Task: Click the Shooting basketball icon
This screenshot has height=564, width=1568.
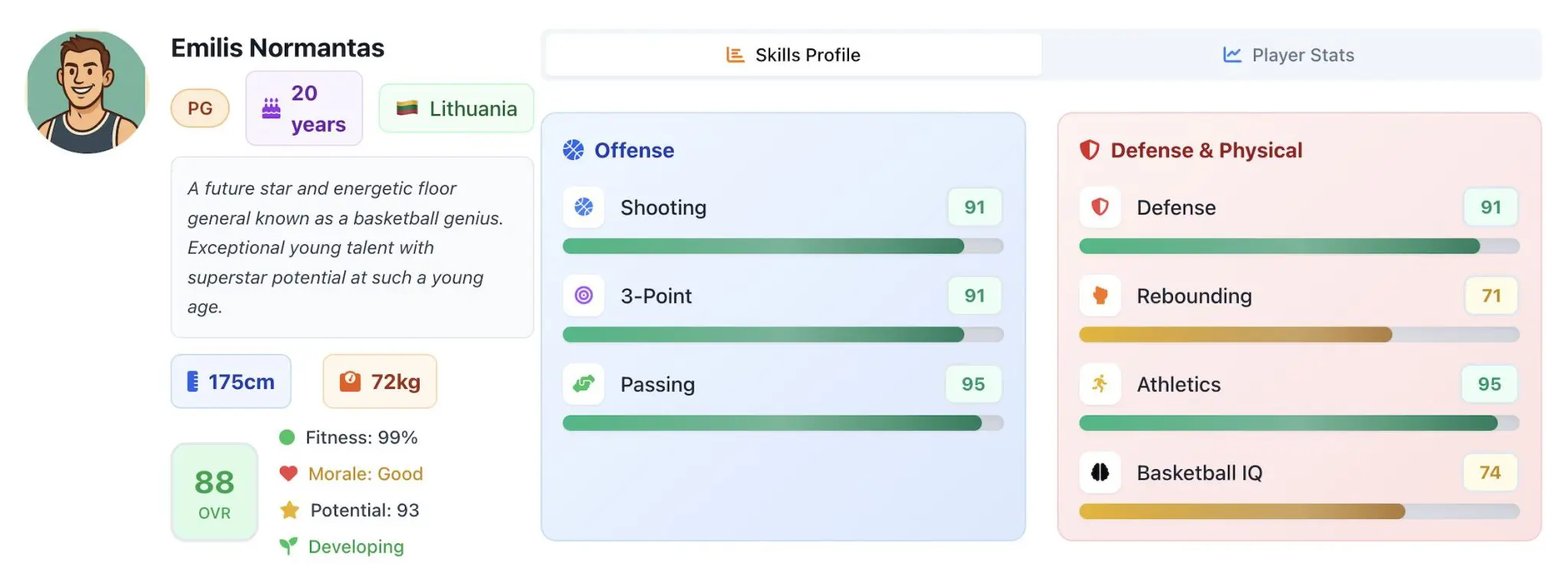Action: pyautogui.click(x=583, y=207)
